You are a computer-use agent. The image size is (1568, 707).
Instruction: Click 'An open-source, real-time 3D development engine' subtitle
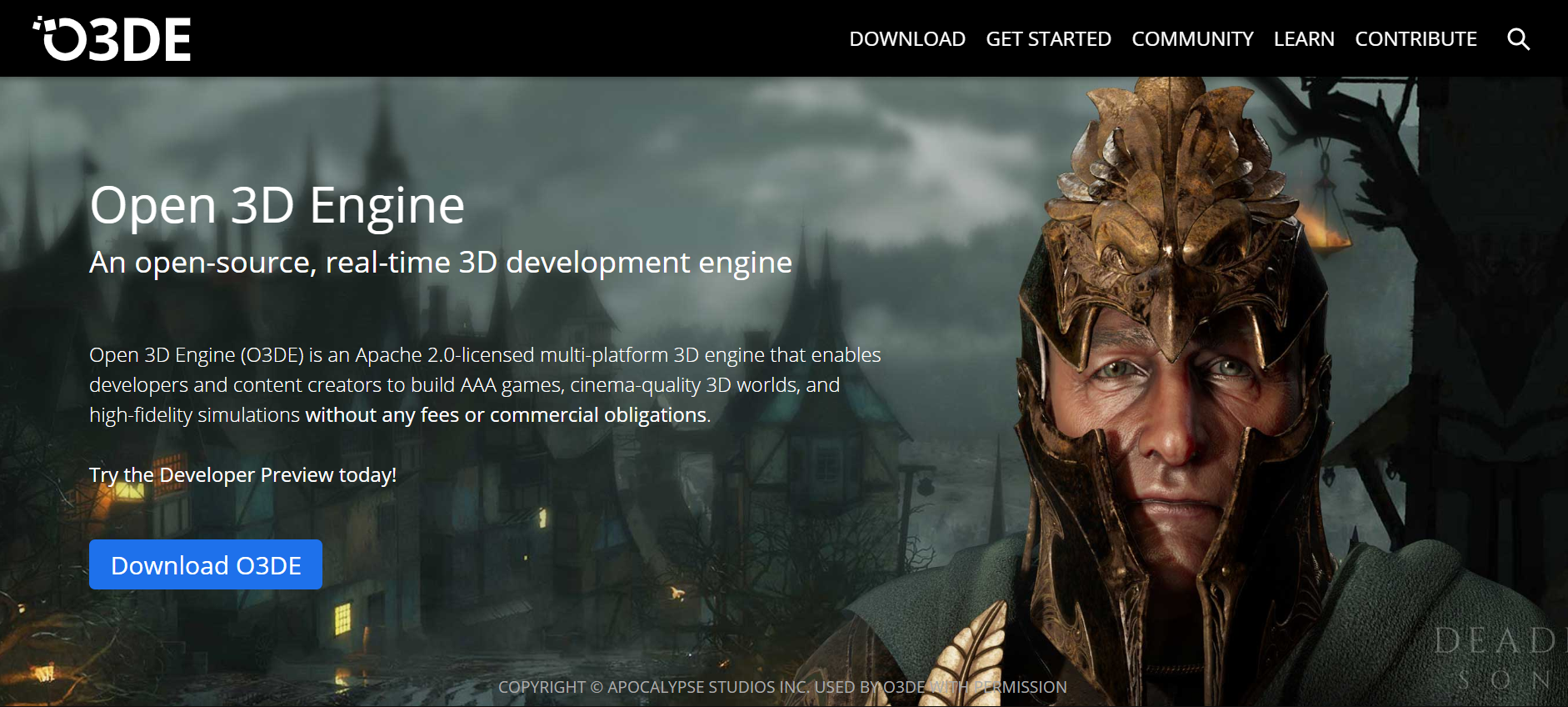[x=441, y=263]
